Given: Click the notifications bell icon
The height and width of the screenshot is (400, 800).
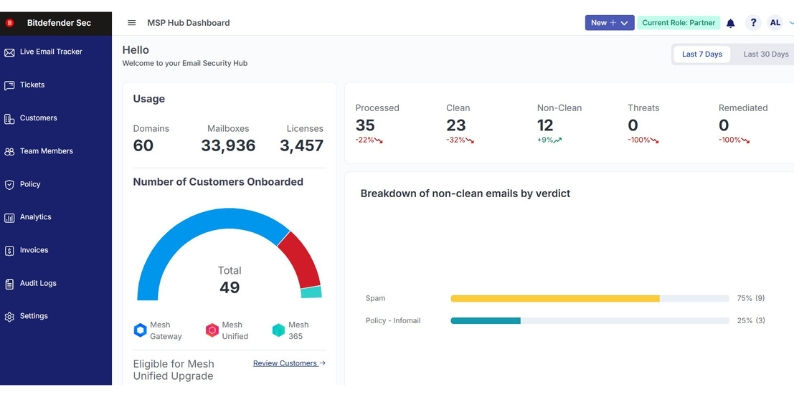Looking at the screenshot, I should [730, 23].
